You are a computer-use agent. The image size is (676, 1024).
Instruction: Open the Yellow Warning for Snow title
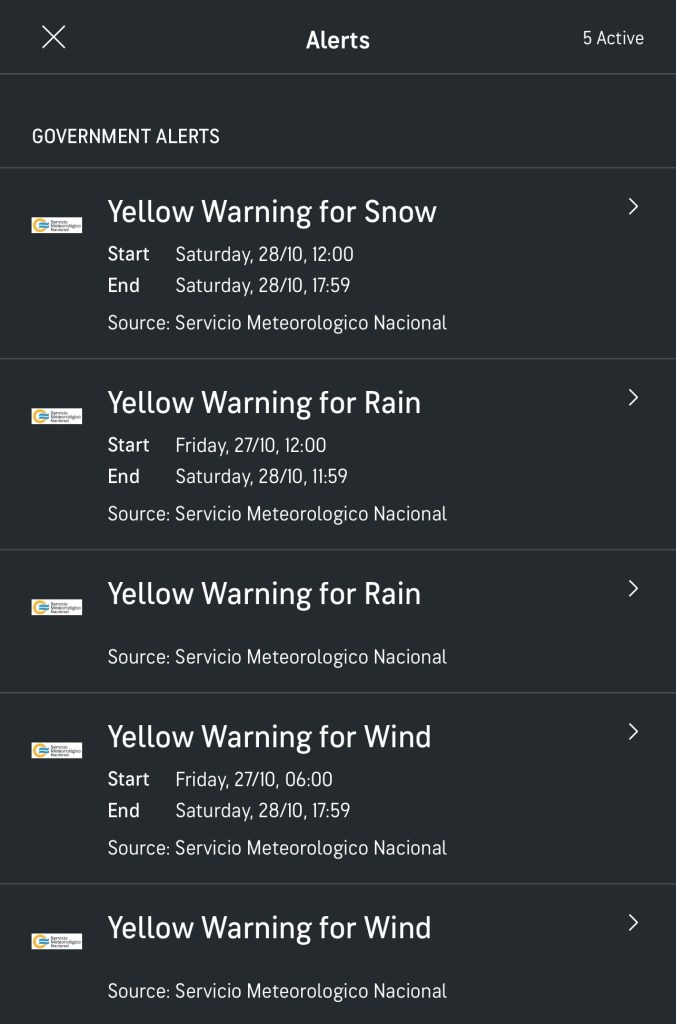(x=272, y=212)
